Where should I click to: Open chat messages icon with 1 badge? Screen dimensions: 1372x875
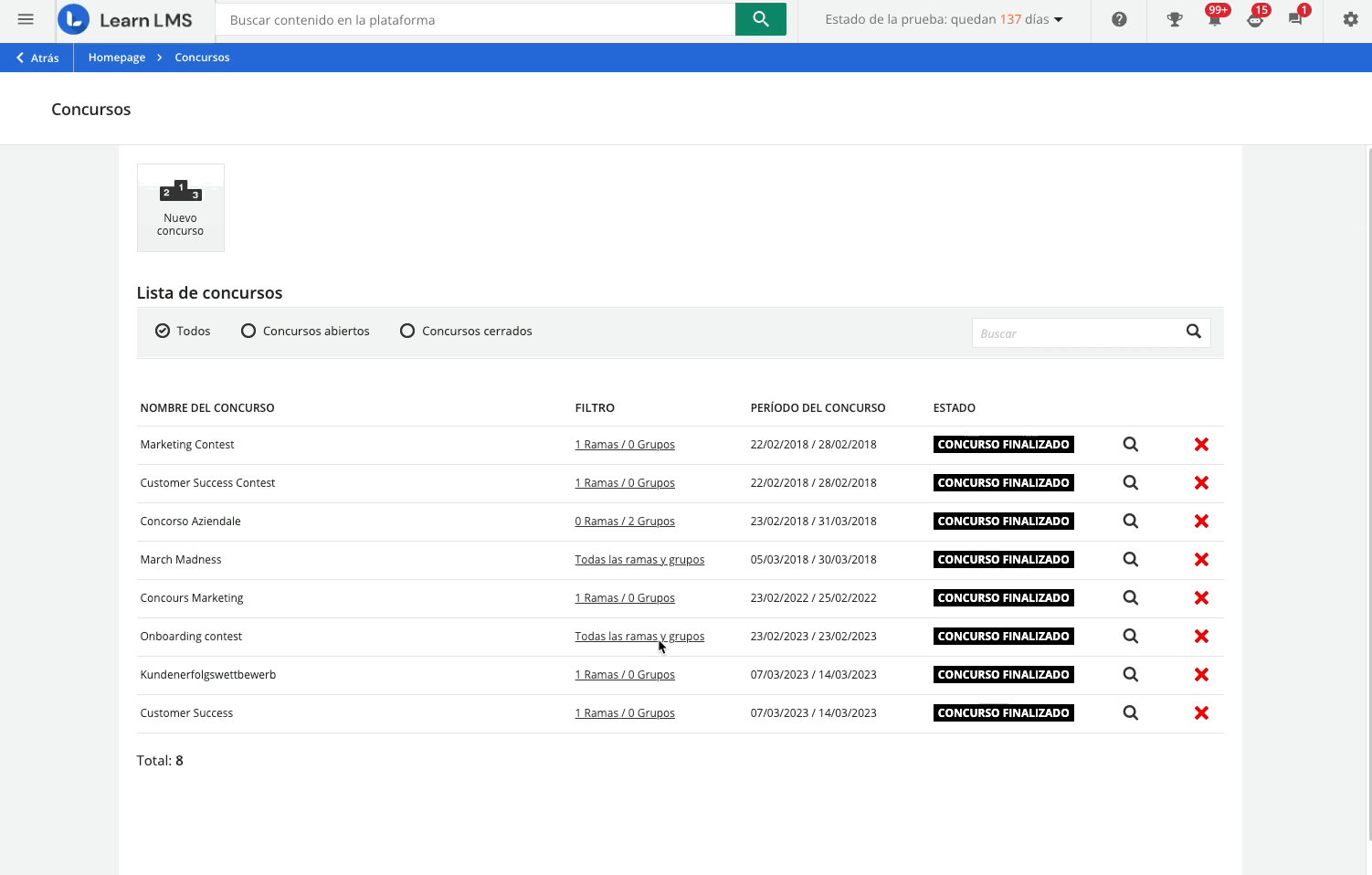[1295, 19]
